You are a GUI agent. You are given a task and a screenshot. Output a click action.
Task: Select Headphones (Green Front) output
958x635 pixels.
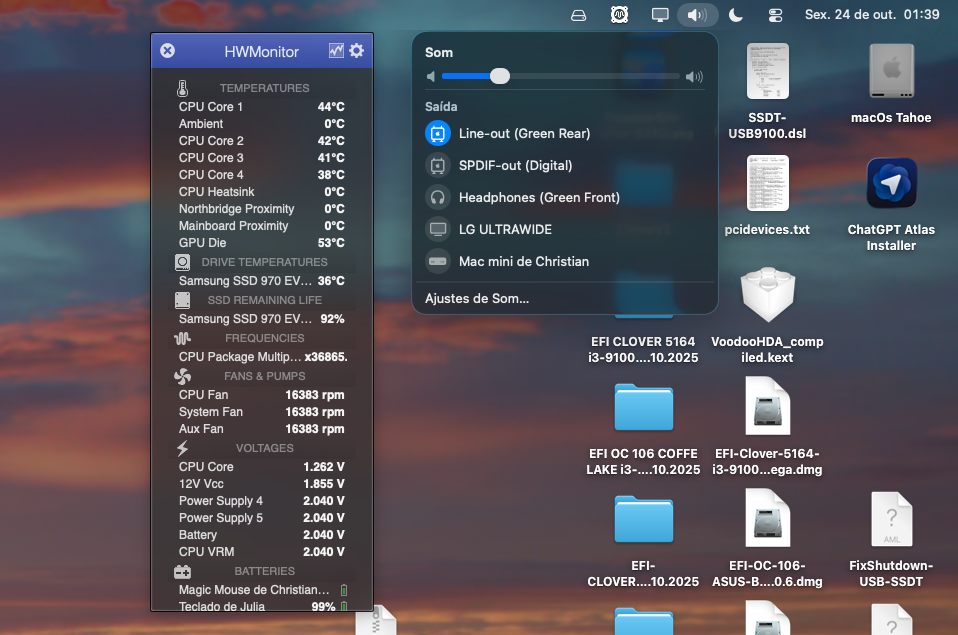click(x=565, y=197)
